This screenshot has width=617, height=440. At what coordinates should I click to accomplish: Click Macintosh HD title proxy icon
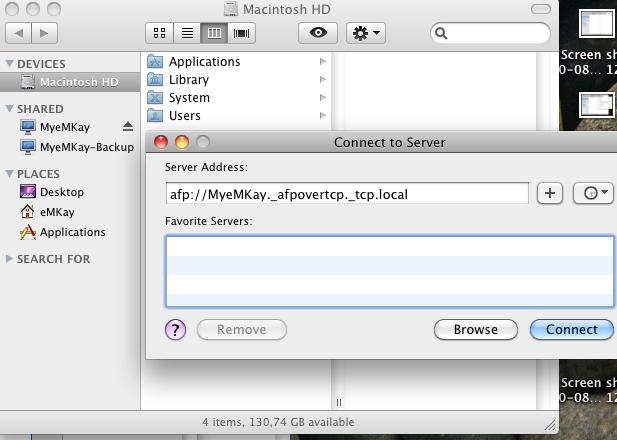(231, 9)
